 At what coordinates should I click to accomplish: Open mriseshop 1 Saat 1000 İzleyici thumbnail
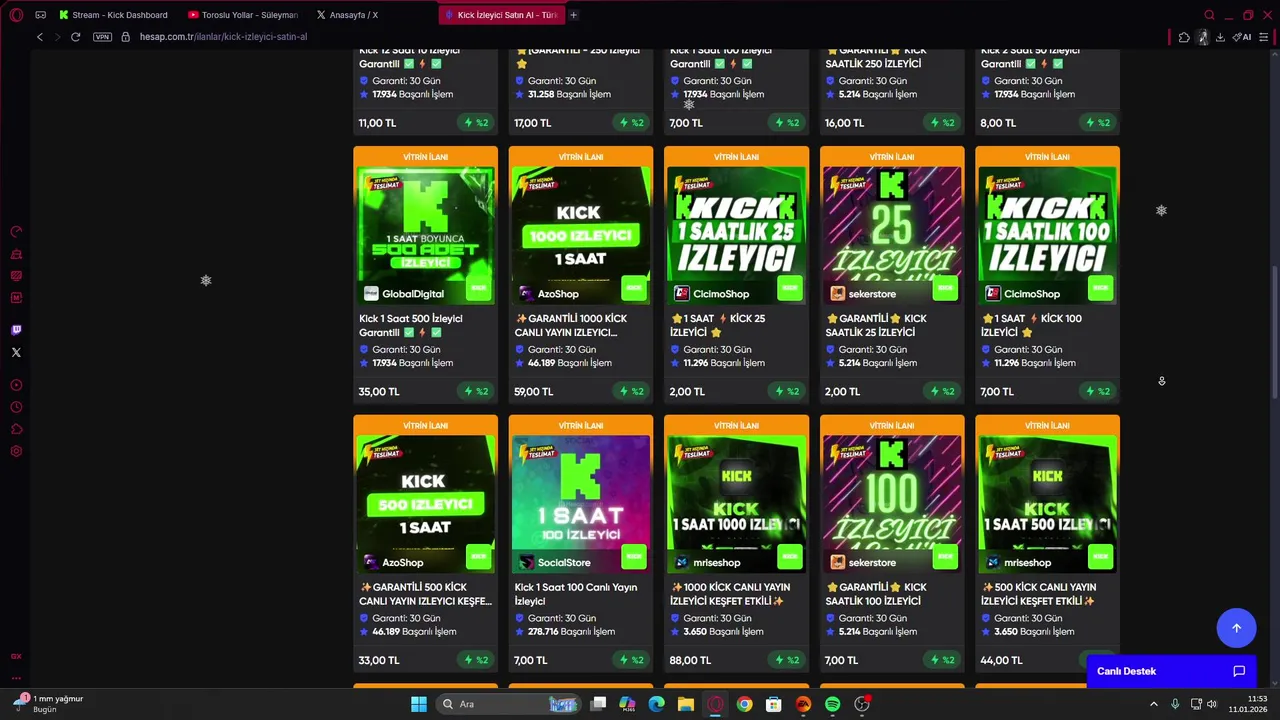coord(736,504)
